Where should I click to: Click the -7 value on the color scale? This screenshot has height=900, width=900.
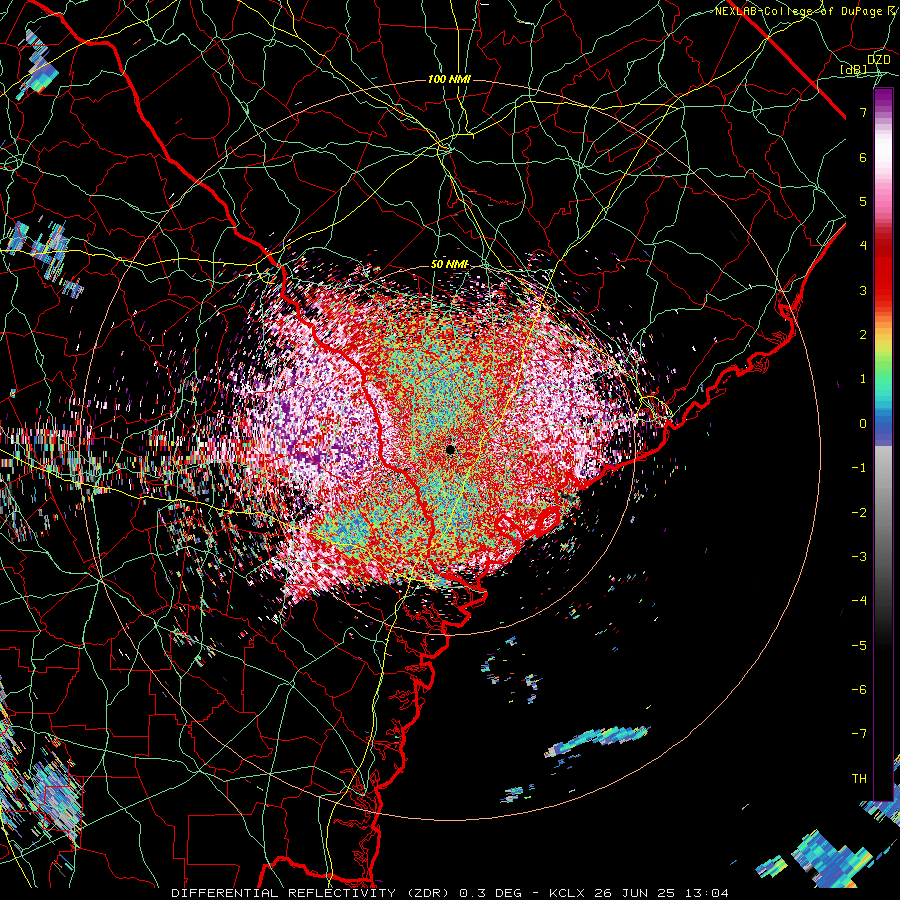click(859, 734)
